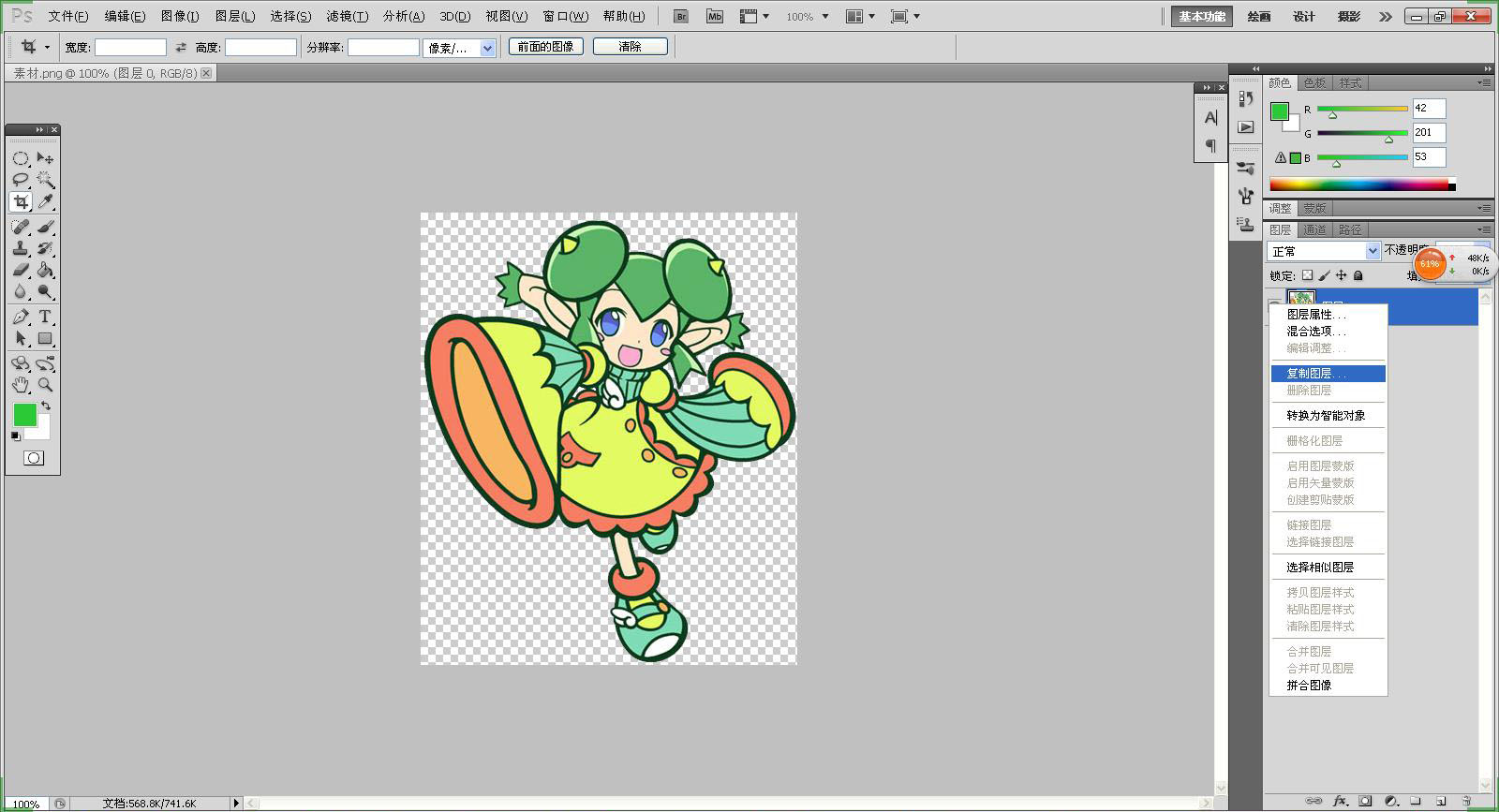1499x812 pixels.
Task: Click the green foreground color swatch in toolbox
Action: click(x=25, y=415)
